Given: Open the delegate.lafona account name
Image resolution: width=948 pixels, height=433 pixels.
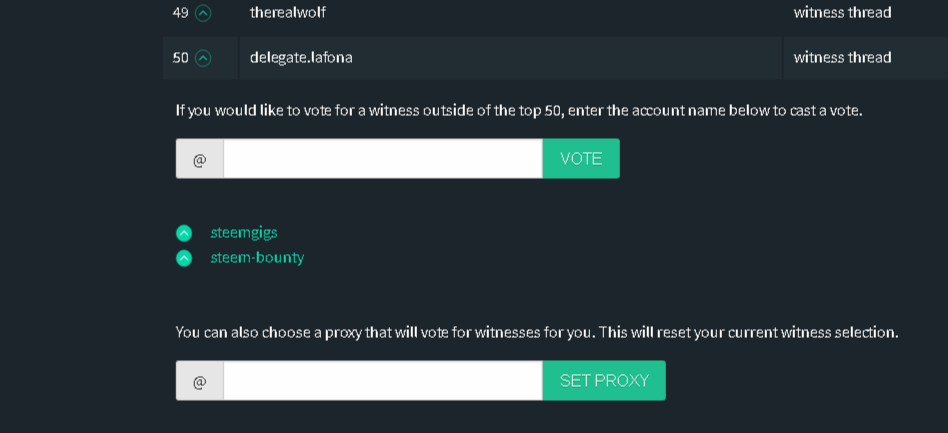Looking at the screenshot, I should point(301,58).
